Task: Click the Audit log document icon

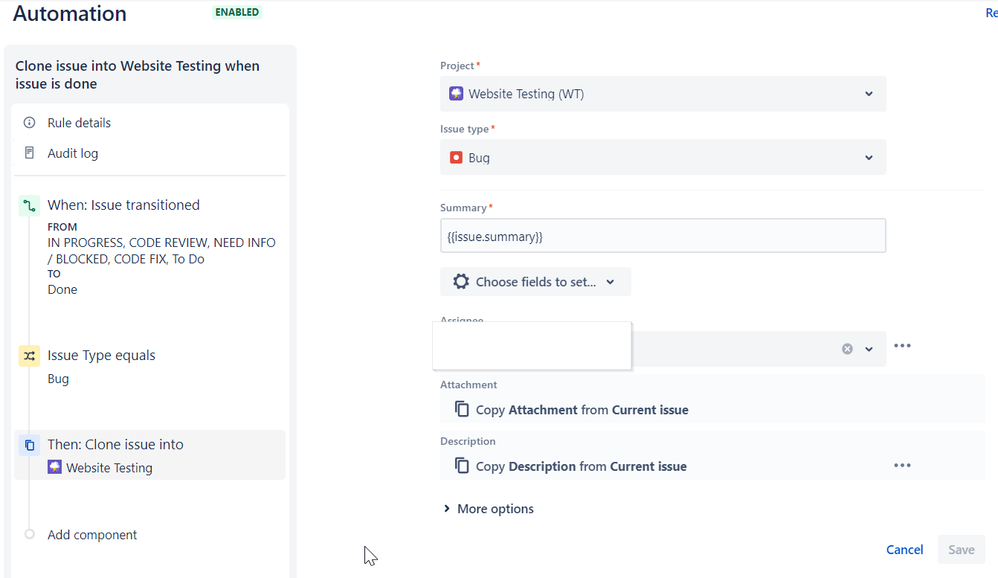Action: 29,153
